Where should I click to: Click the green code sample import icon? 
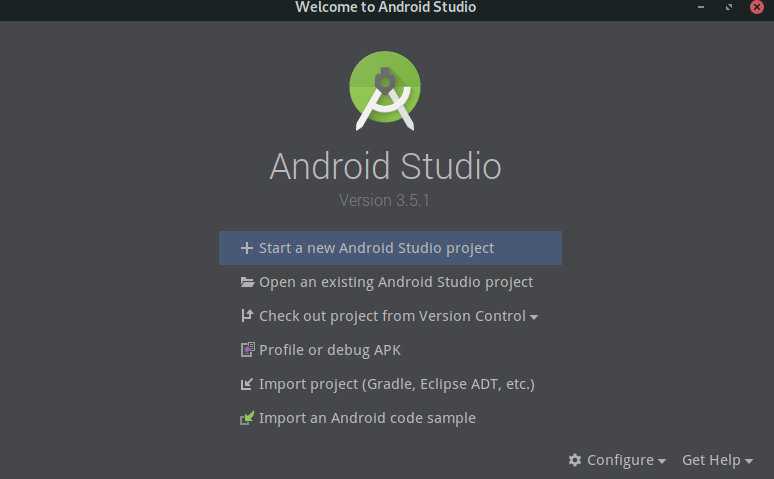(247, 418)
